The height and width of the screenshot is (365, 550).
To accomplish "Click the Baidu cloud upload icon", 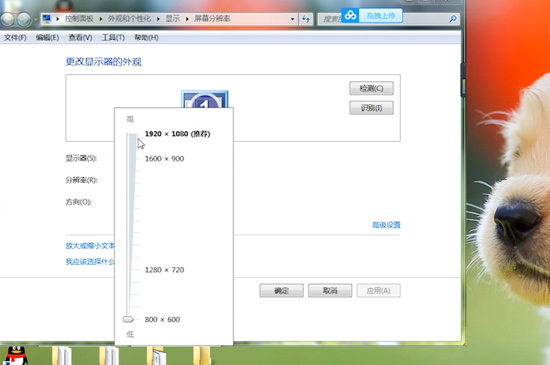I will click(350, 15).
